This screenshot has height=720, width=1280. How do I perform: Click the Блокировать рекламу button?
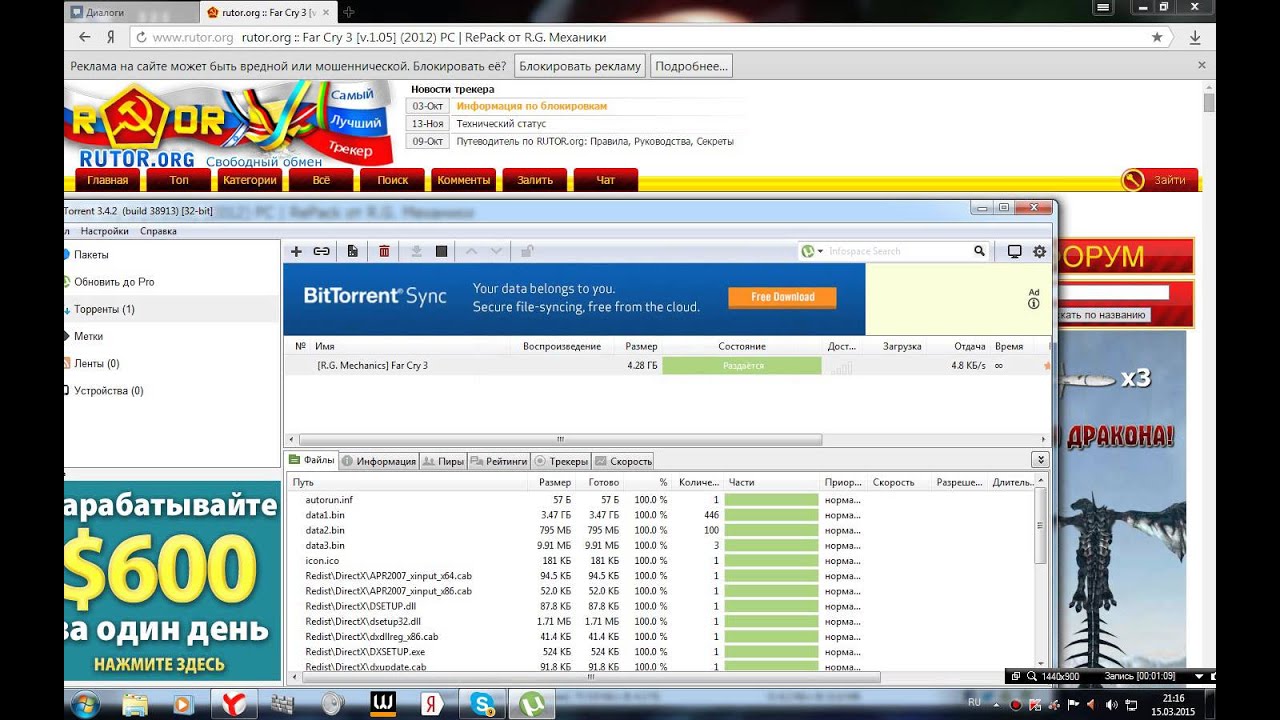click(x=580, y=66)
